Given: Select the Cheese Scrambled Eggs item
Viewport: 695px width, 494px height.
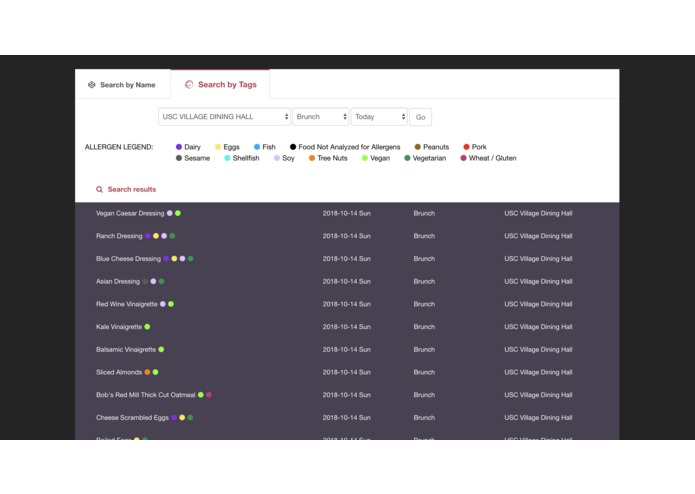Looking at the screenshot, I should click(132, 417).
